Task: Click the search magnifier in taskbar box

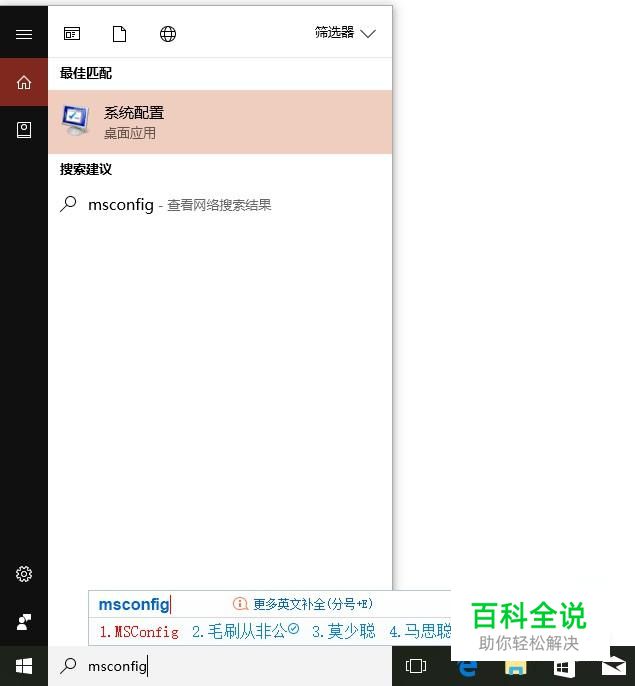Action: coord(68,666)
